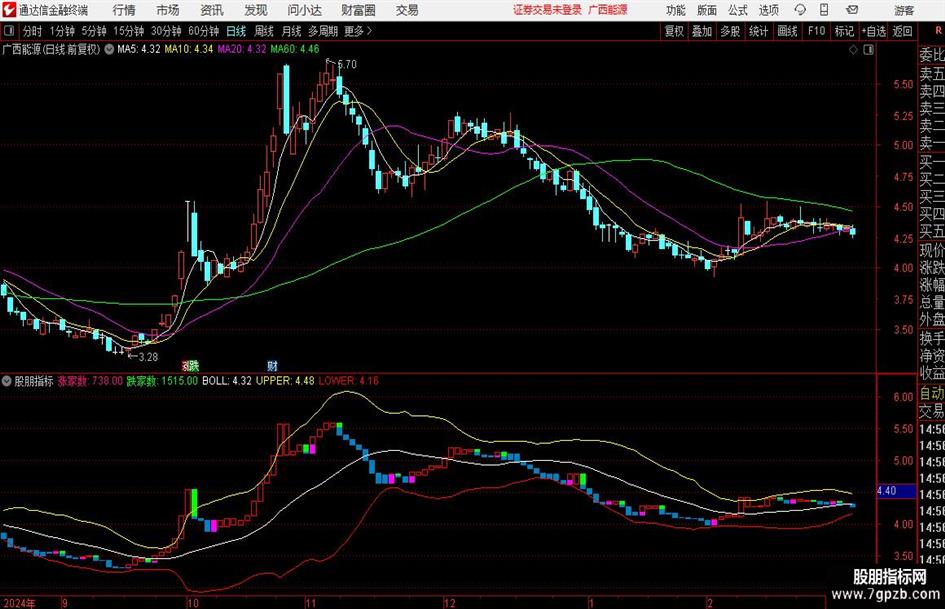Viewport: 945px width, 609px height.
Task: Click the 返回 back button
Action: [x=902, y=31]
